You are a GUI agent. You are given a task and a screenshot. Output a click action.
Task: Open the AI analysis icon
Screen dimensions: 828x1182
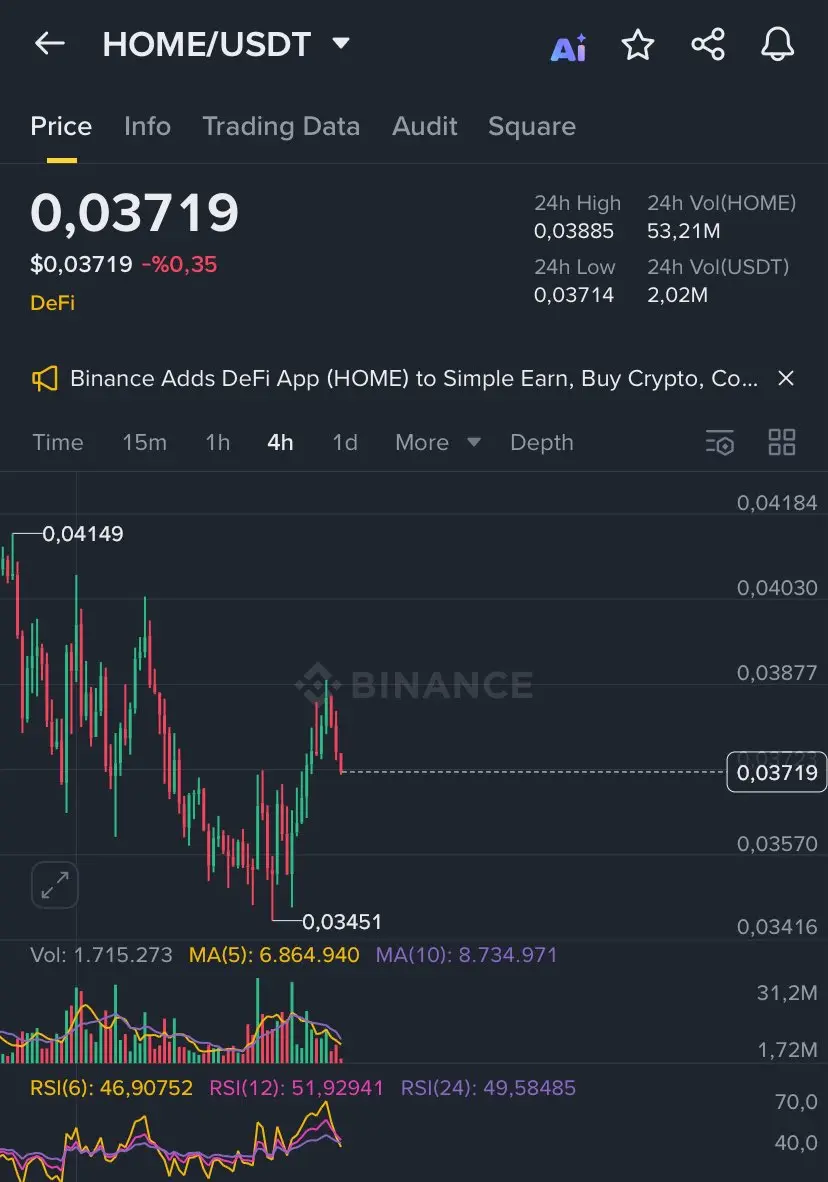click(x=568, y=47)
